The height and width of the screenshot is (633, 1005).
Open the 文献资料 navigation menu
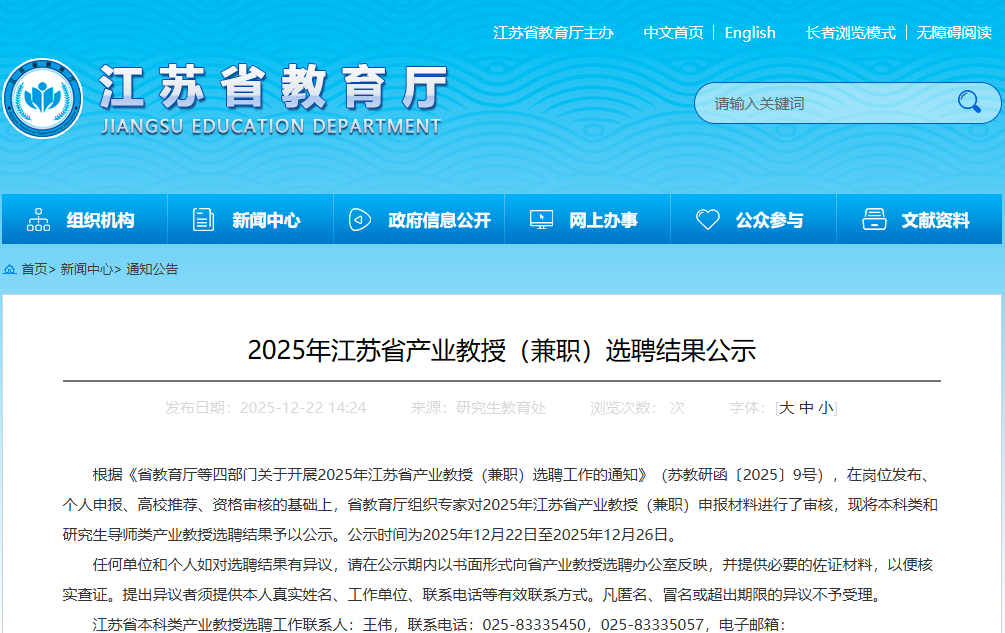[935, 220]
